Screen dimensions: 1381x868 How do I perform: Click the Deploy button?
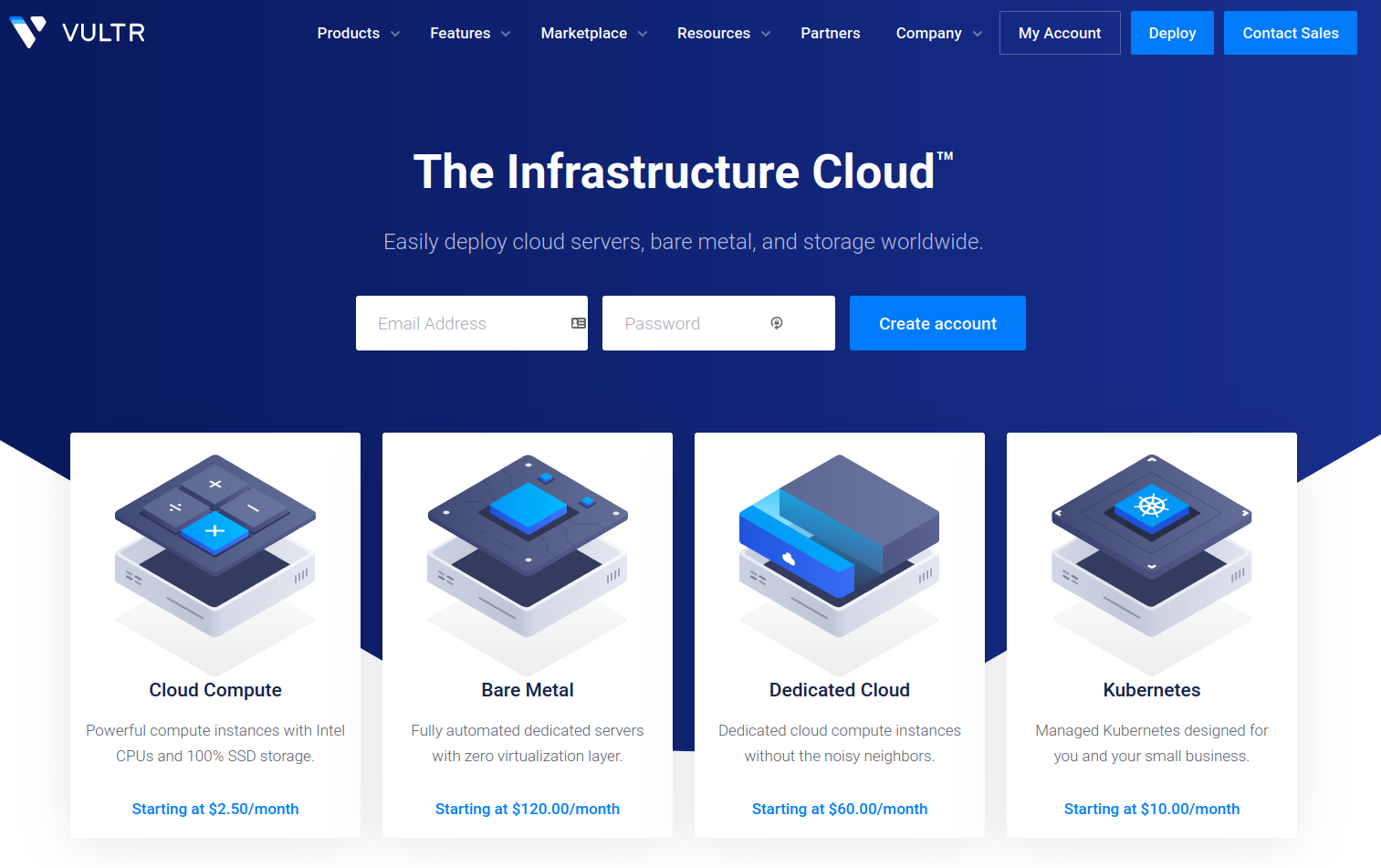1172,33
